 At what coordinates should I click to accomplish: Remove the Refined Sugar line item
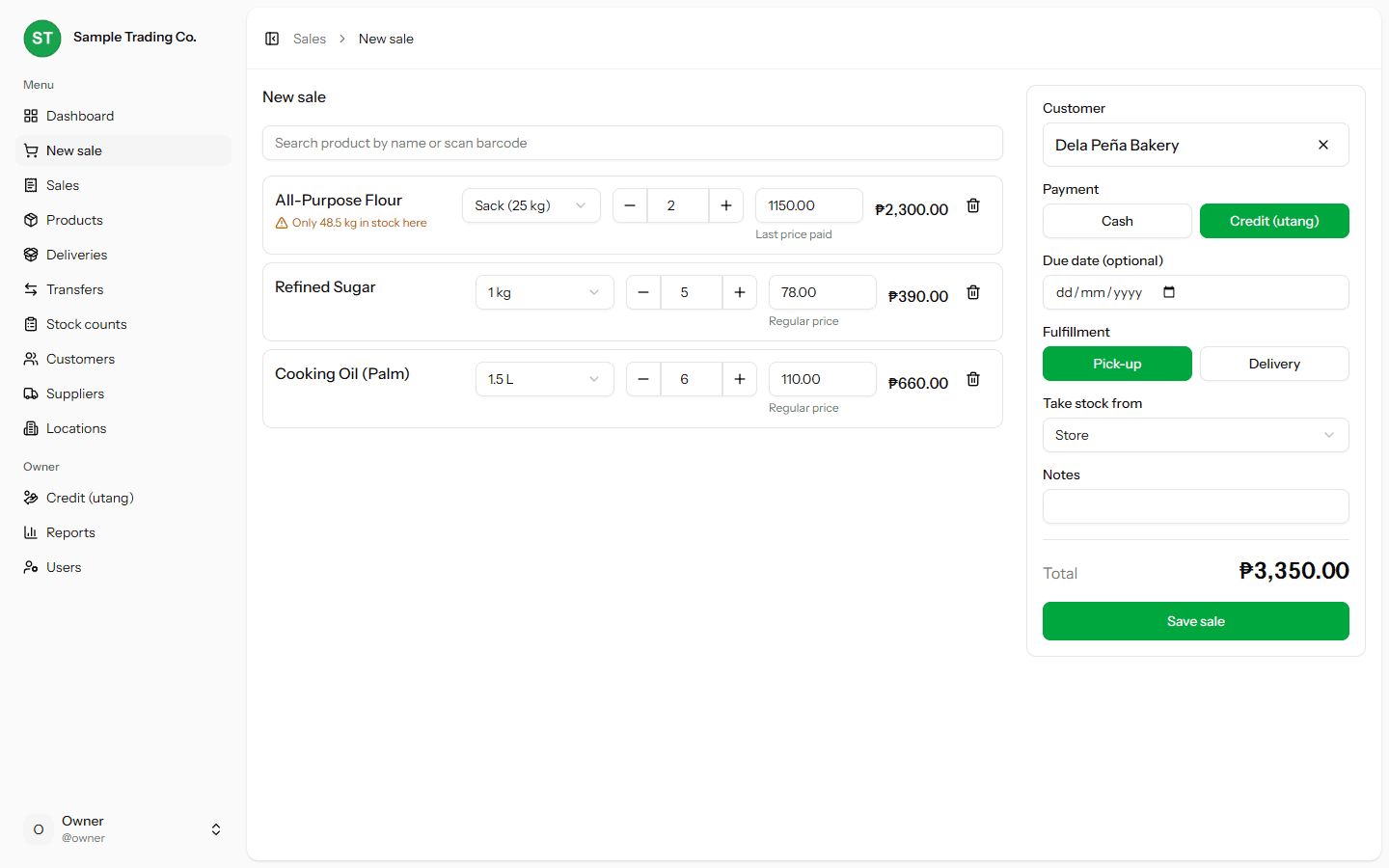pos(973,292)
